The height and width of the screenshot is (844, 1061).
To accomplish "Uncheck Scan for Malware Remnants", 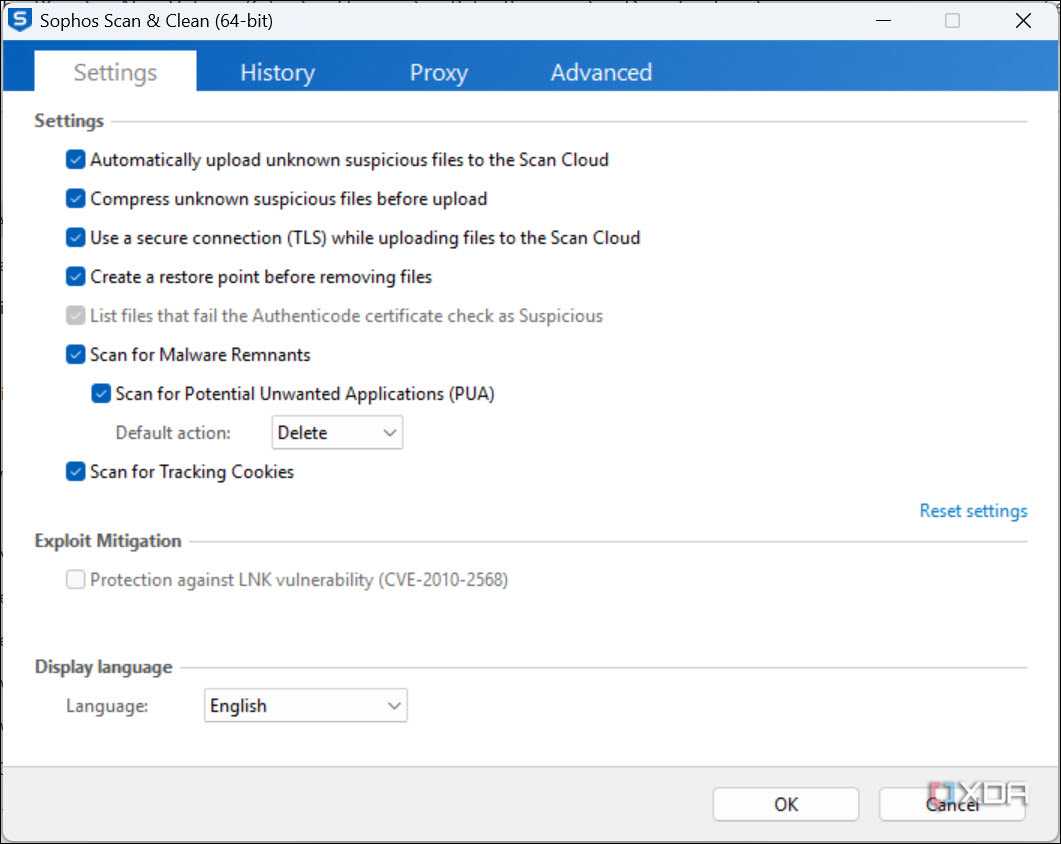I will 76,355.
